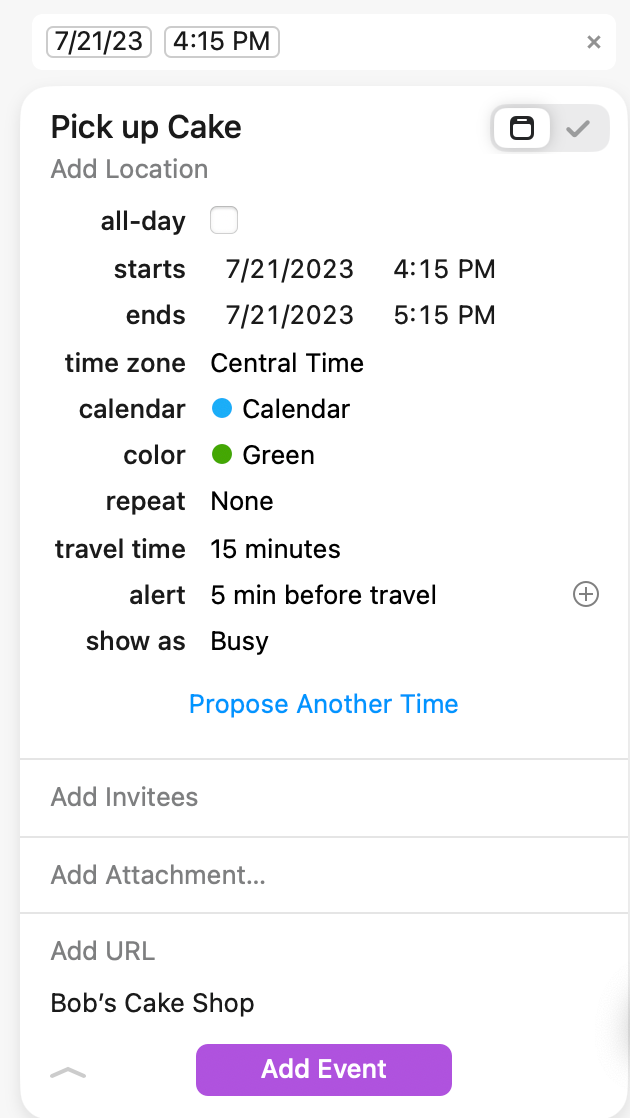Click the Add Event button
Screen dimensions: 630x1118
[324, 1069]
